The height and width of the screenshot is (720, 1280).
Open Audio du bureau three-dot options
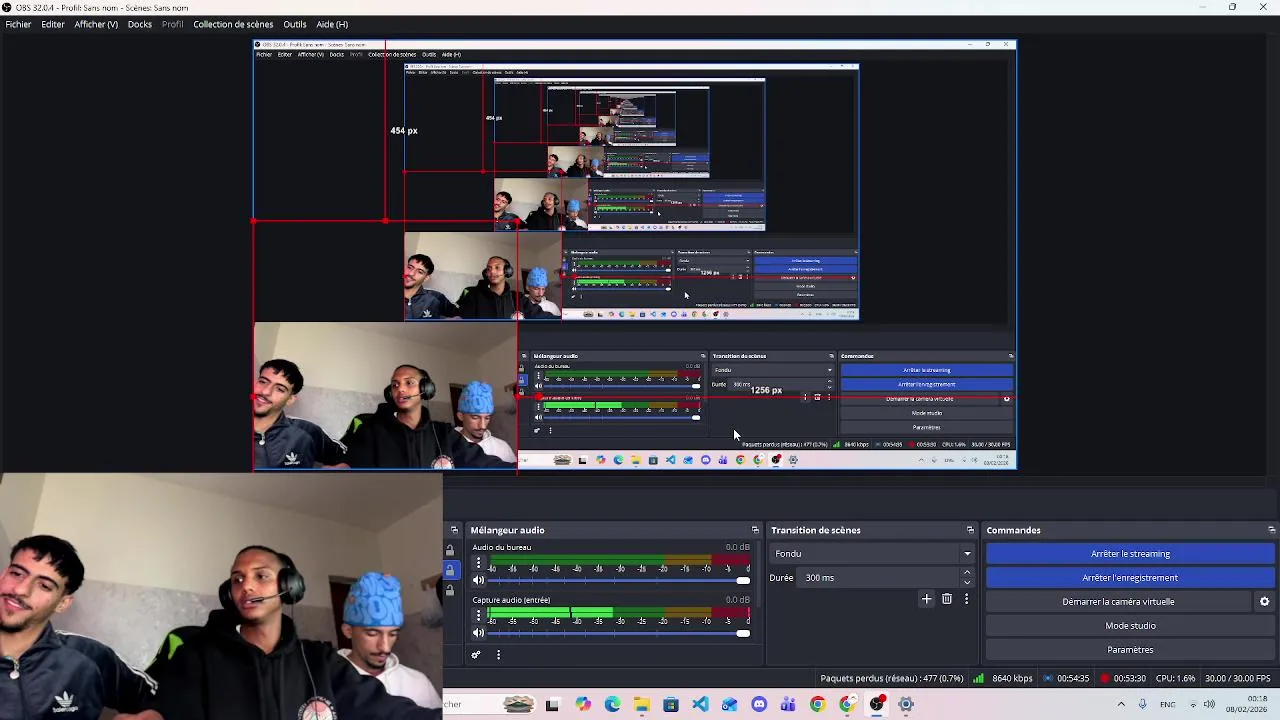click(478, 564)
